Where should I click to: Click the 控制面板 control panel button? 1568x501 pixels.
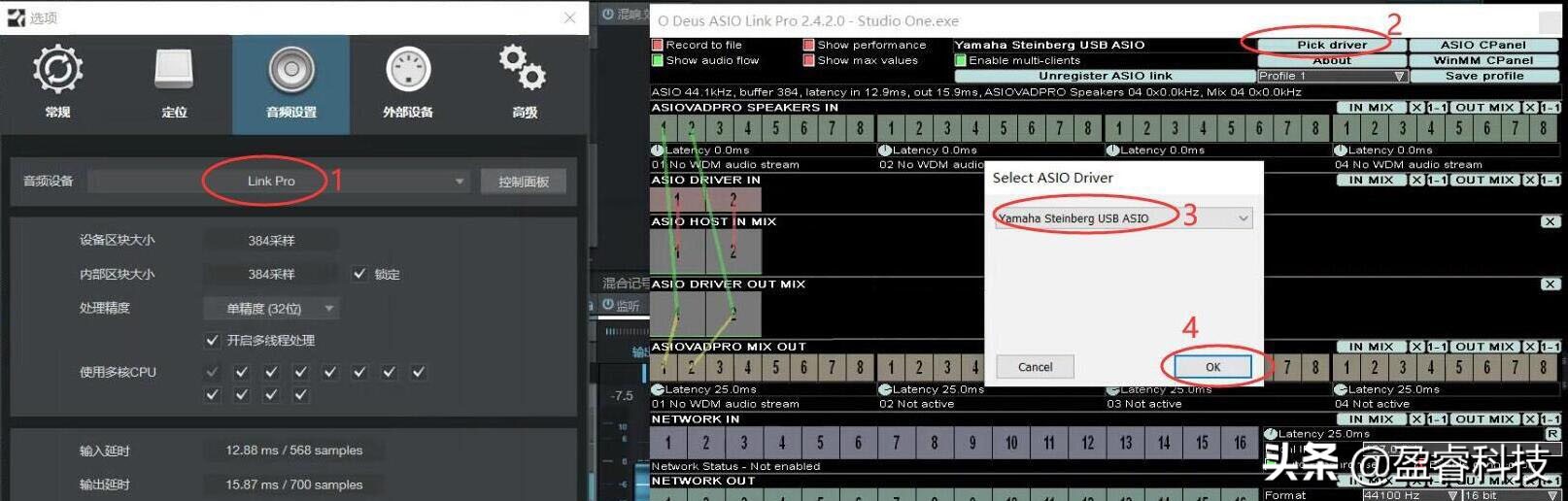click(x=524, y=182)
